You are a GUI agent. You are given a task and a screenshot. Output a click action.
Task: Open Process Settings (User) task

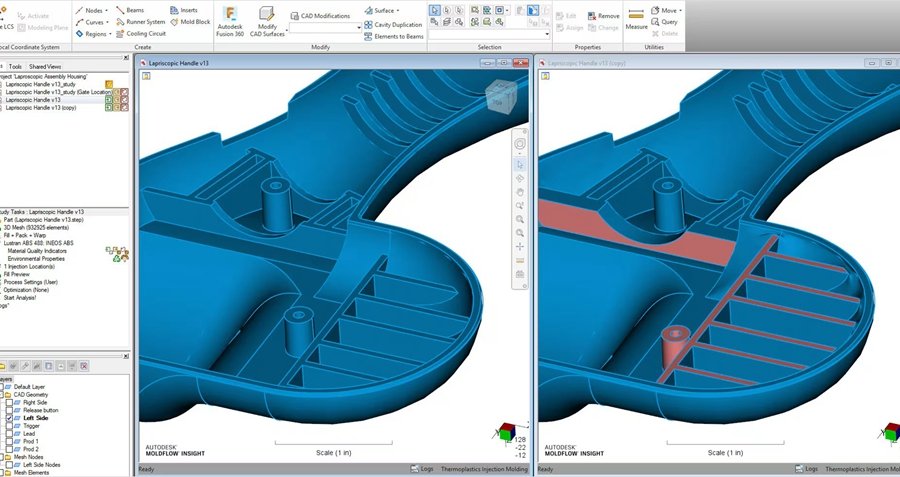[x=30, y=282]
